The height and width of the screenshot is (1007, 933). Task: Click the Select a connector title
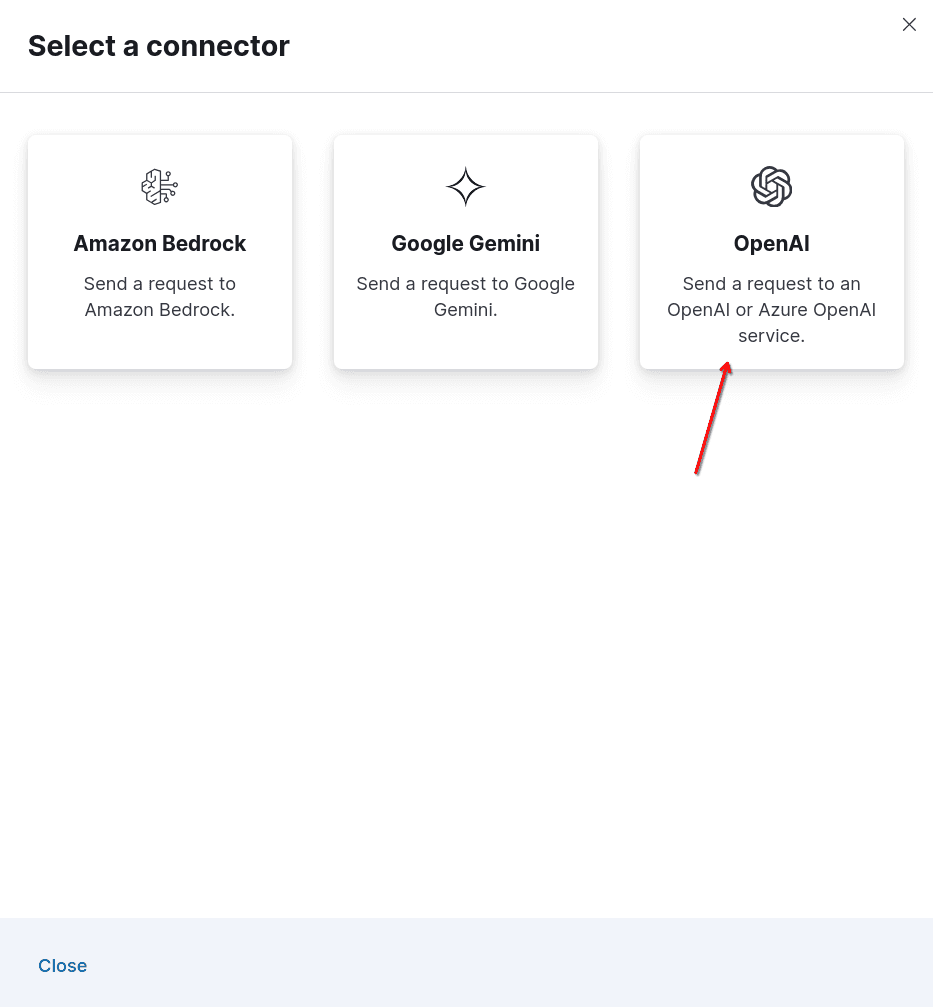coord(158,46)
